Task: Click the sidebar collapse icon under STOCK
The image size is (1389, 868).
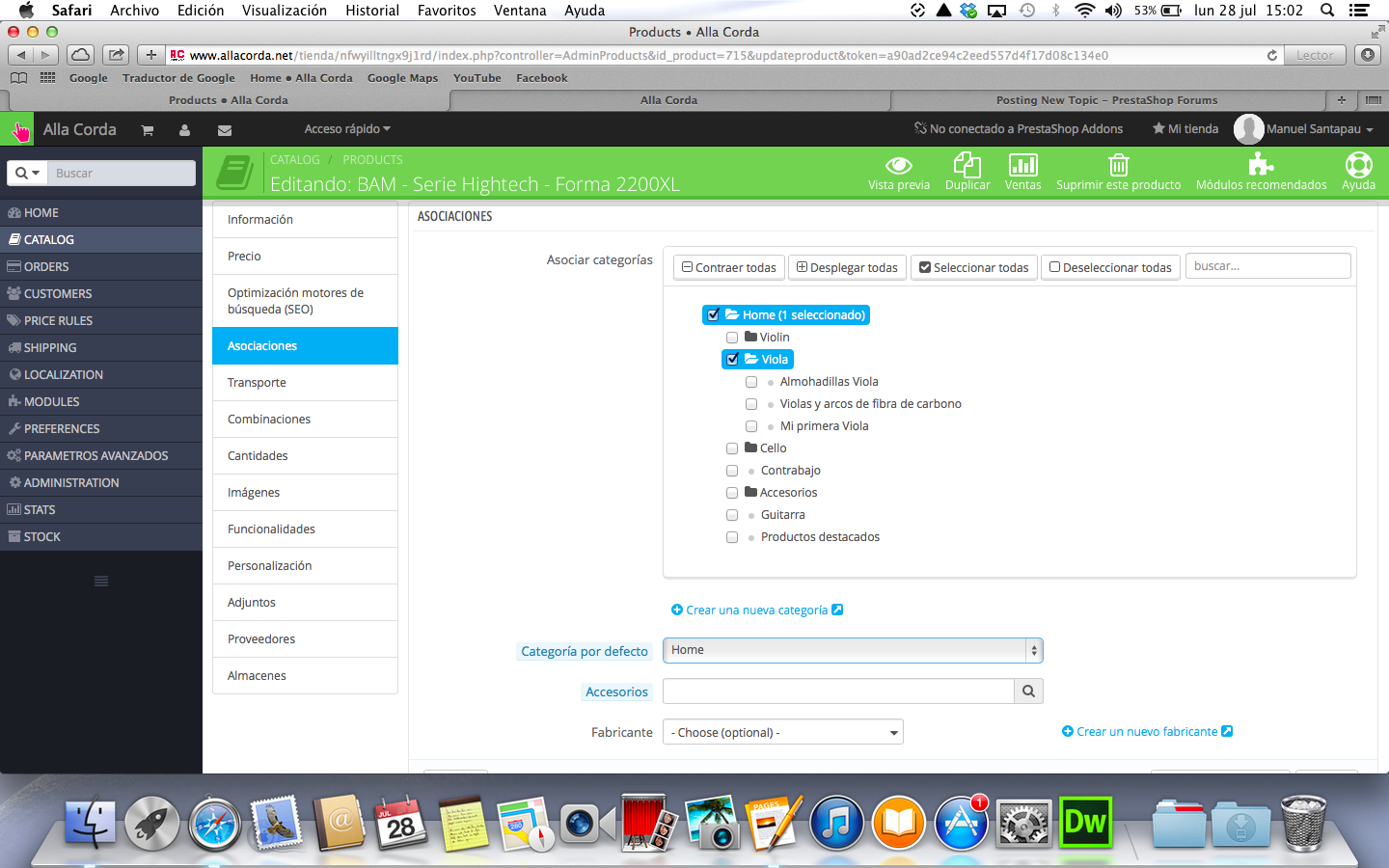Action: click(x=101, y=581)
